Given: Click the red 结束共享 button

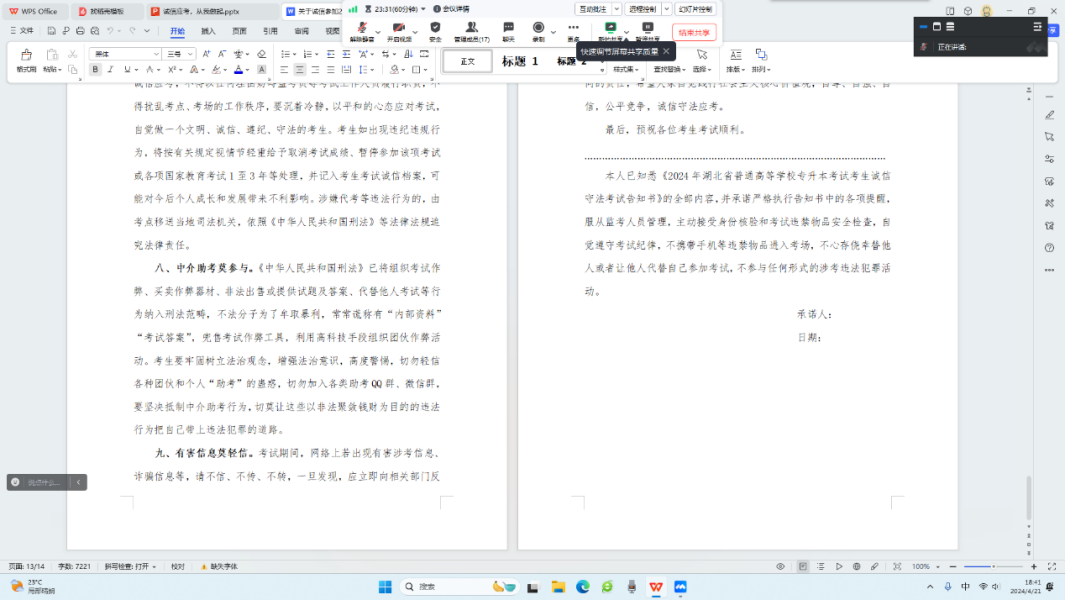Looking at the screenshot, I should pyautogui.click(x=693, y=32).
